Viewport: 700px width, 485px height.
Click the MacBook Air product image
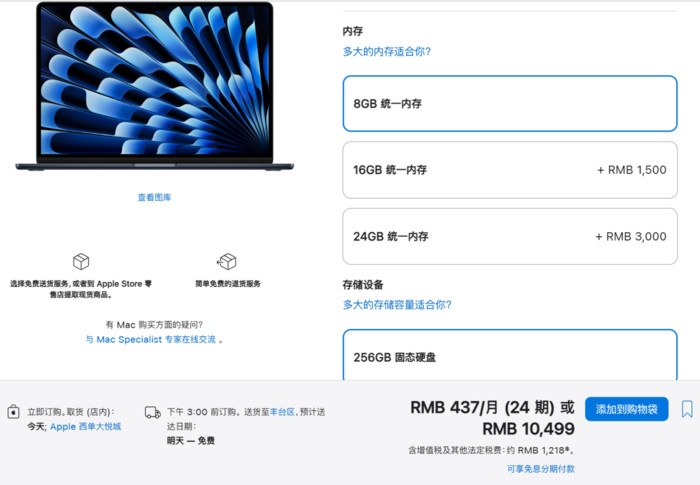click(x=154, y=87)
